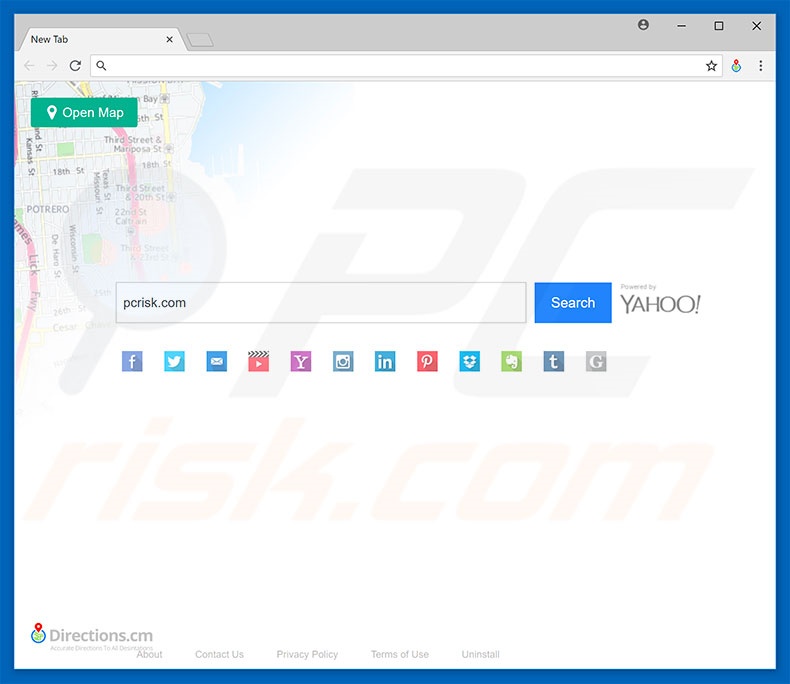
Task: Open the blue email envelope shortcut
Action: pos(217,362)
